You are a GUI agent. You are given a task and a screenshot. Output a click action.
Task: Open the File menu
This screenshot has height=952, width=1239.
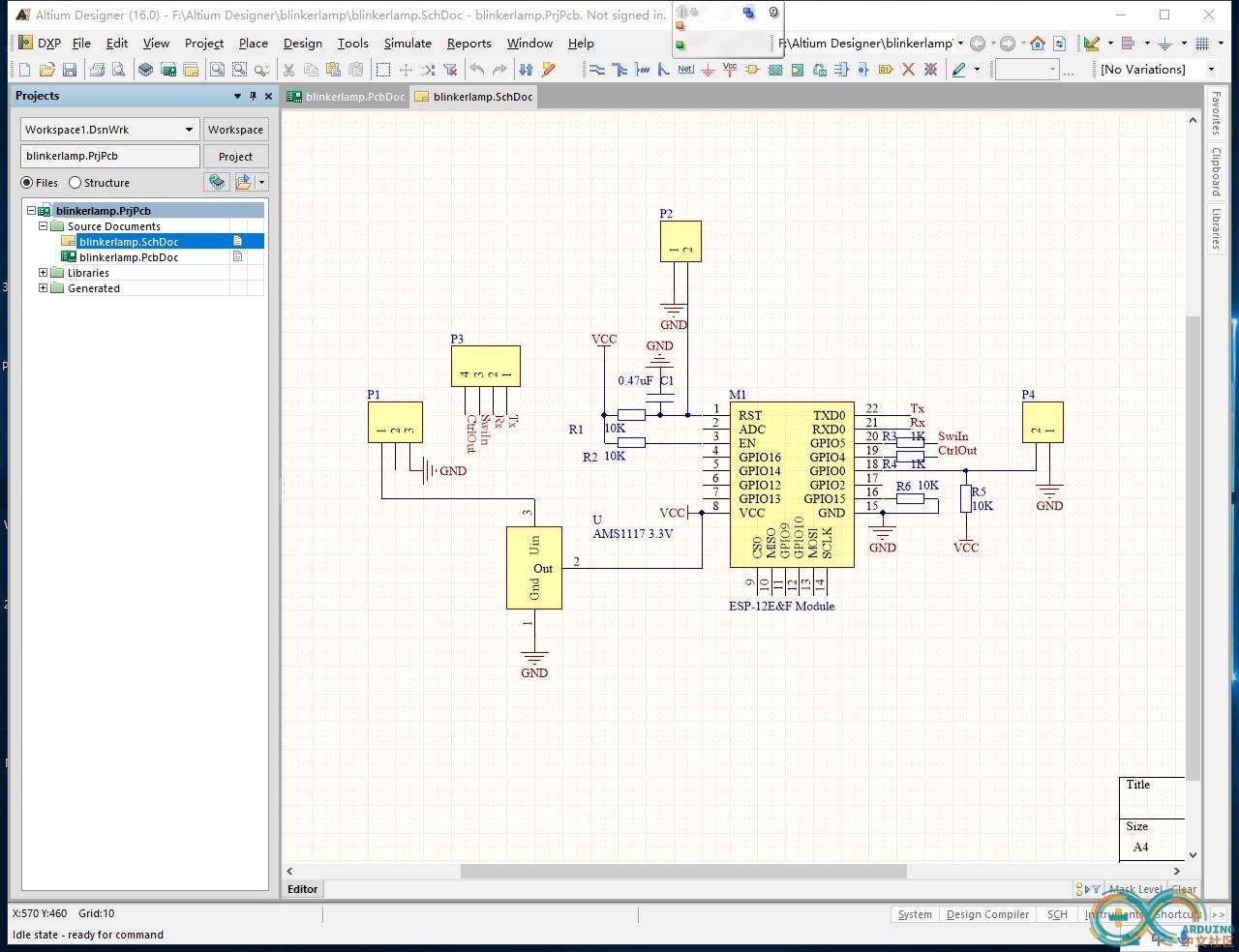[x=81, y=44]
